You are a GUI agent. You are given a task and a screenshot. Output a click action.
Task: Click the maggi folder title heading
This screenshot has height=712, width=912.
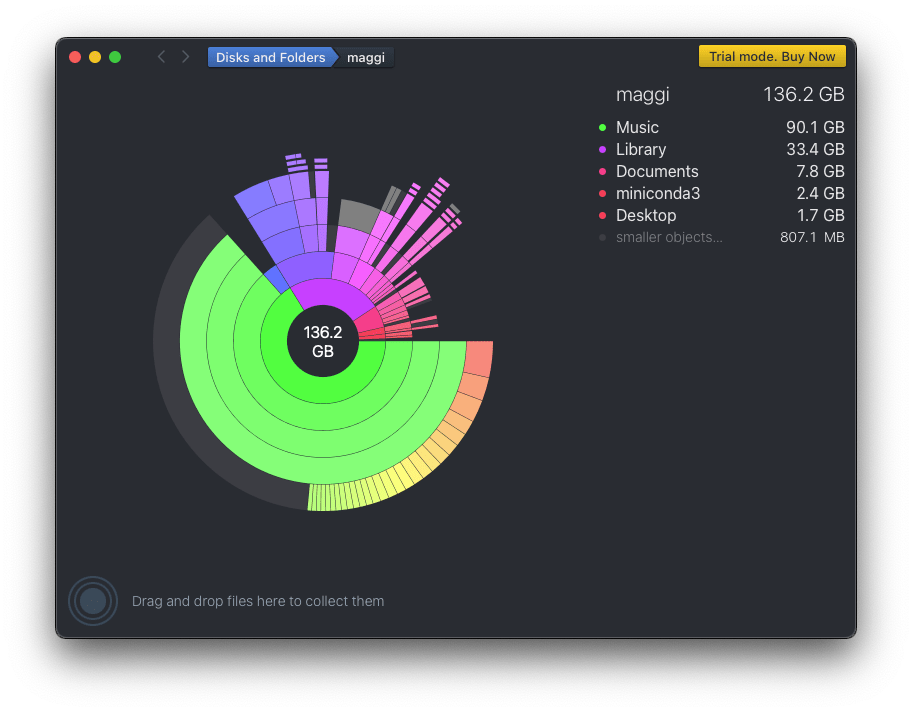click(642, 95)
